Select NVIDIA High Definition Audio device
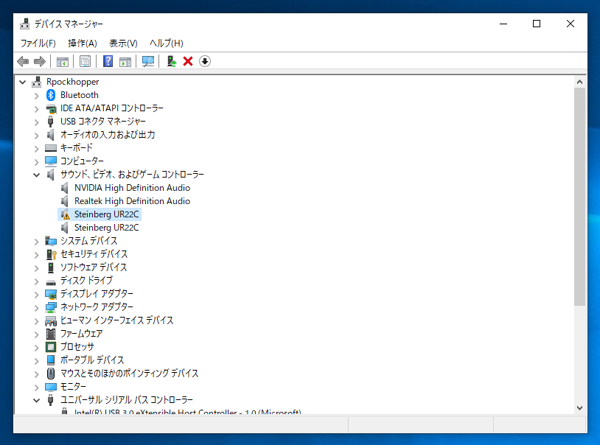The image size is (600, 445). point(132,188)
